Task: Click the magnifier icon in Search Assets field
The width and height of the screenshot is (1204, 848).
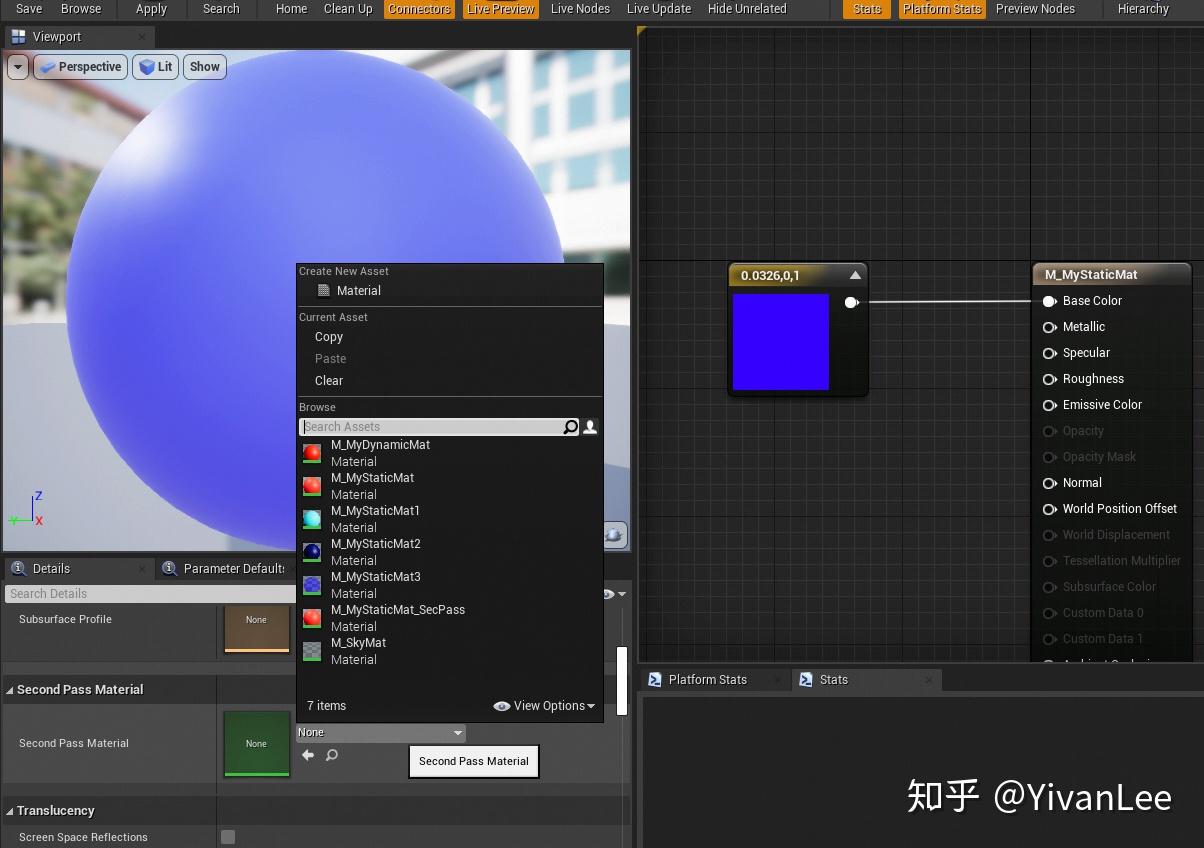Action: coord(570,427)
